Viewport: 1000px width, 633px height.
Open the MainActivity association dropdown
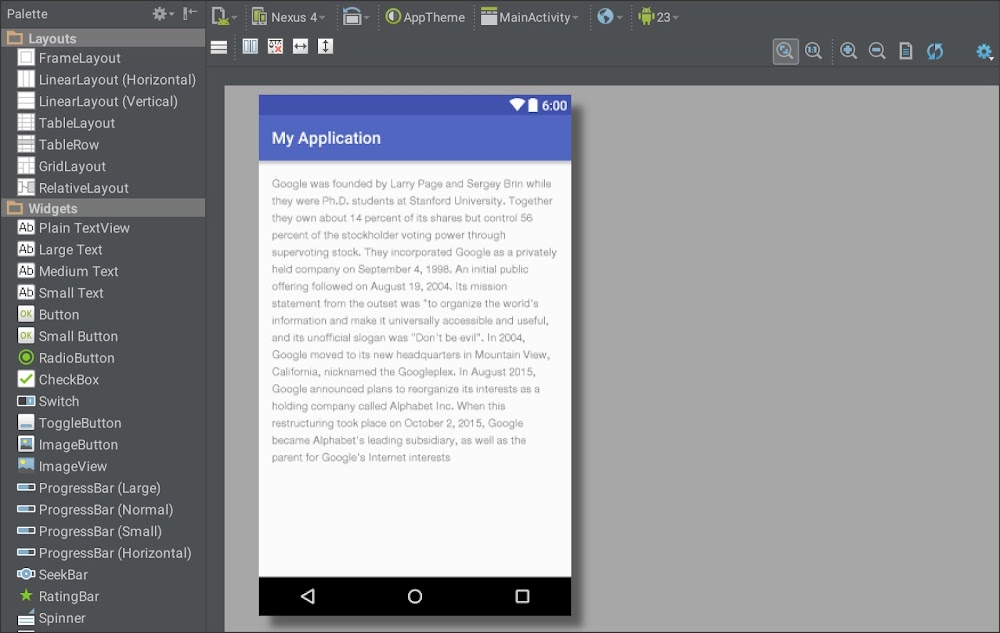529,17
